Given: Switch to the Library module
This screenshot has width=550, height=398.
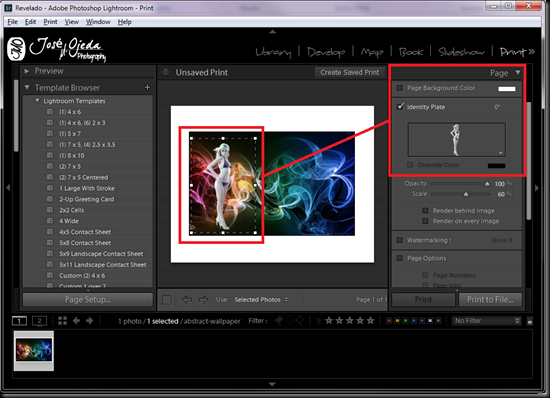Looking at the screenshot, I should pos(273,52).
